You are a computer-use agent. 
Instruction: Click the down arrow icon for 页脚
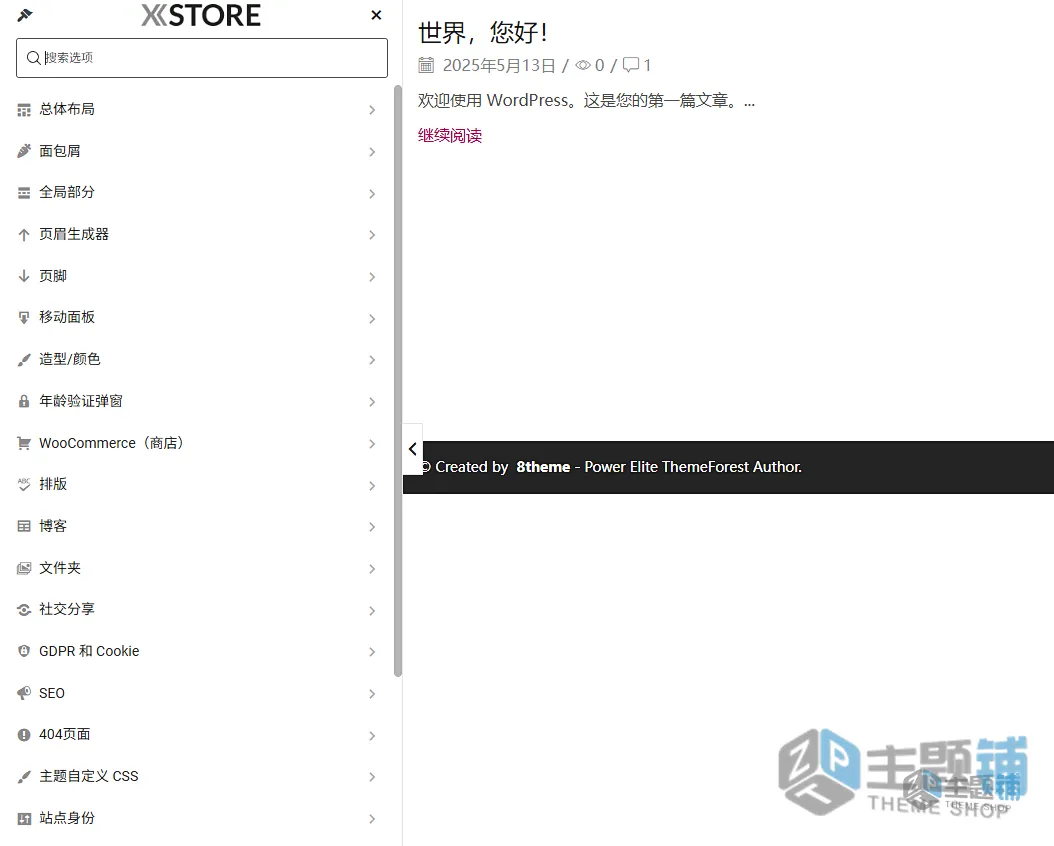[24, 276]
